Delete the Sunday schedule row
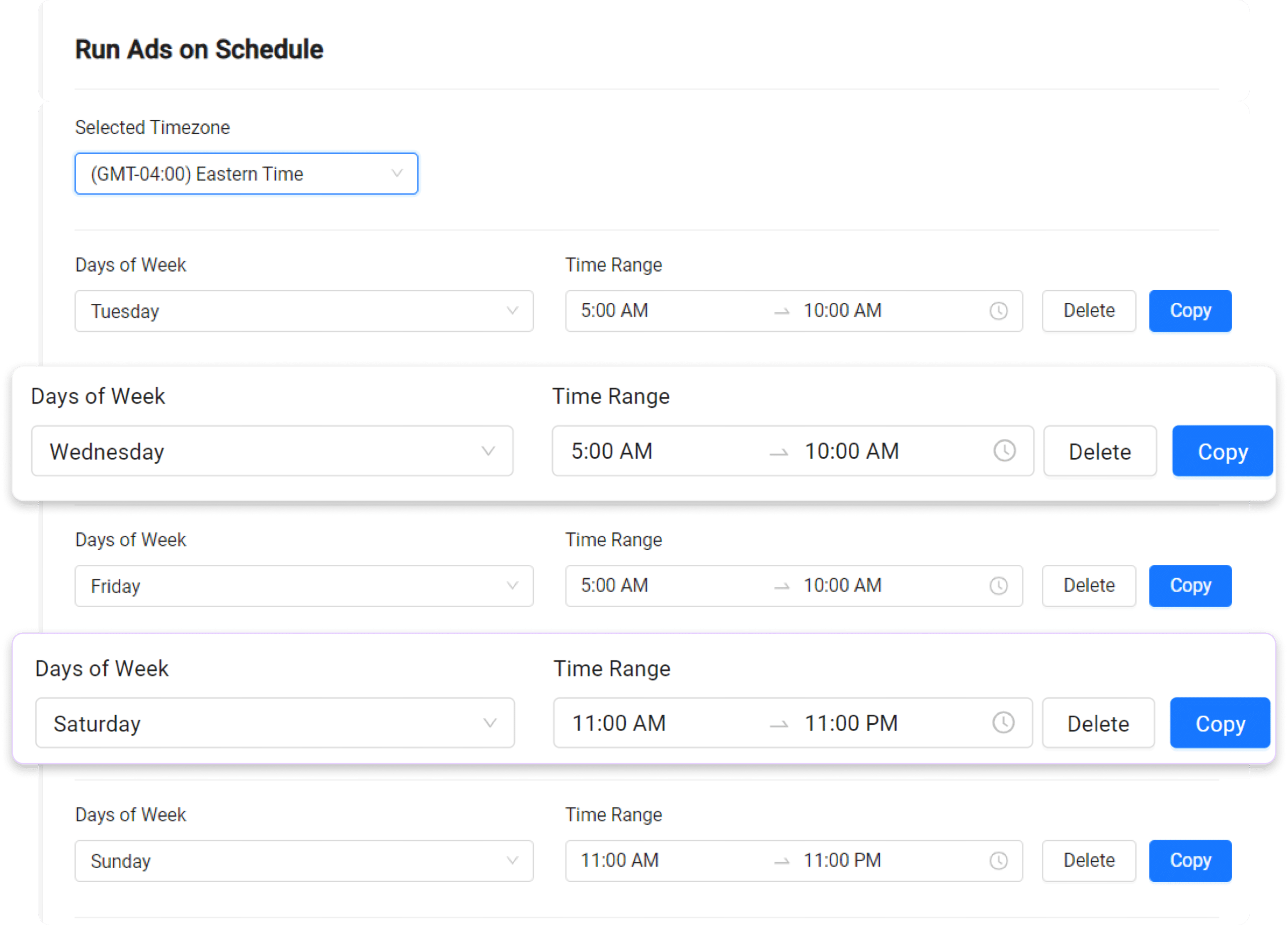Image resolution: width=1288 pixels, height=925 pixels. click(x=1089, y=861)
